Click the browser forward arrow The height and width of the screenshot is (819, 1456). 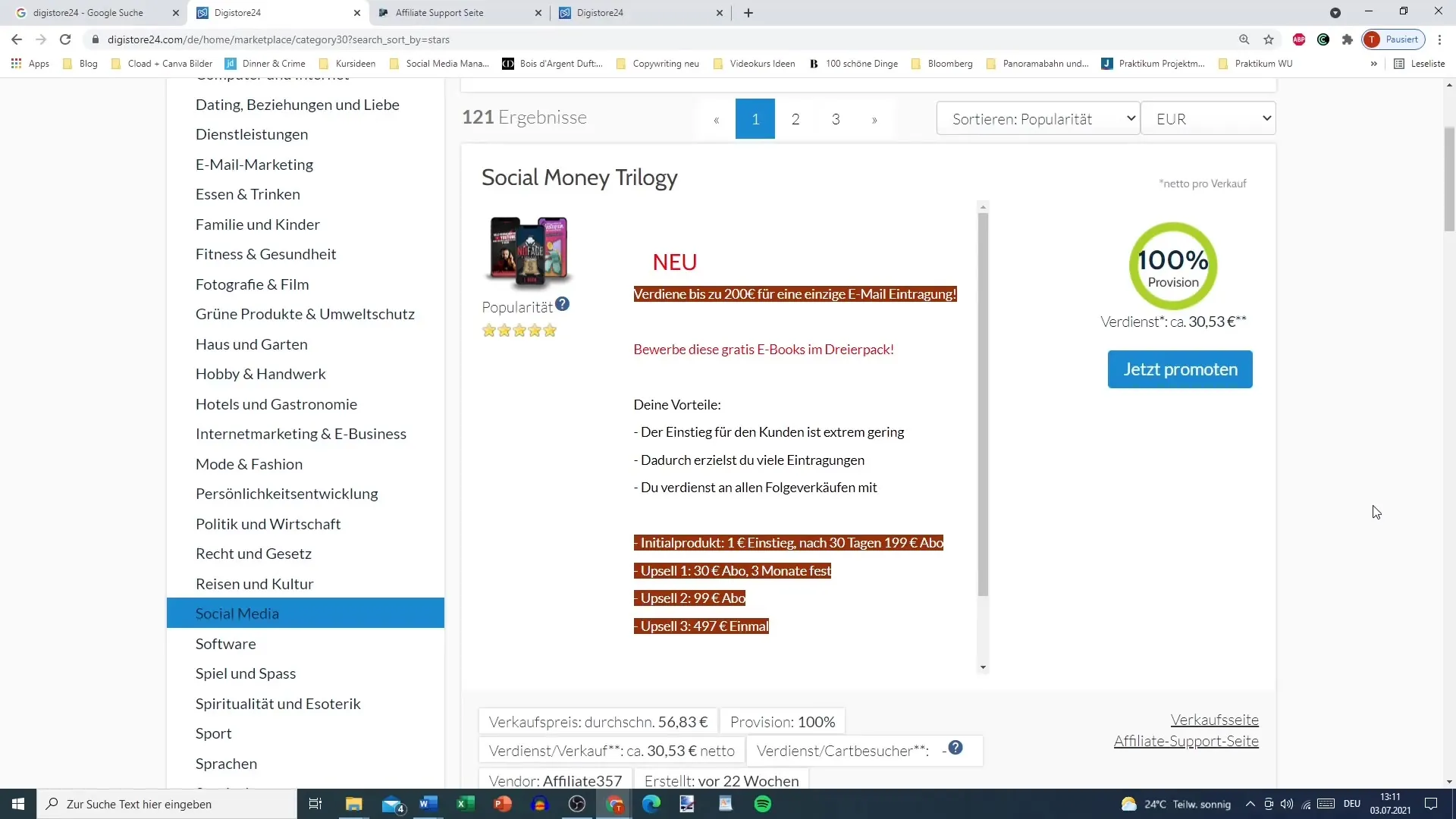click(41, 39)
